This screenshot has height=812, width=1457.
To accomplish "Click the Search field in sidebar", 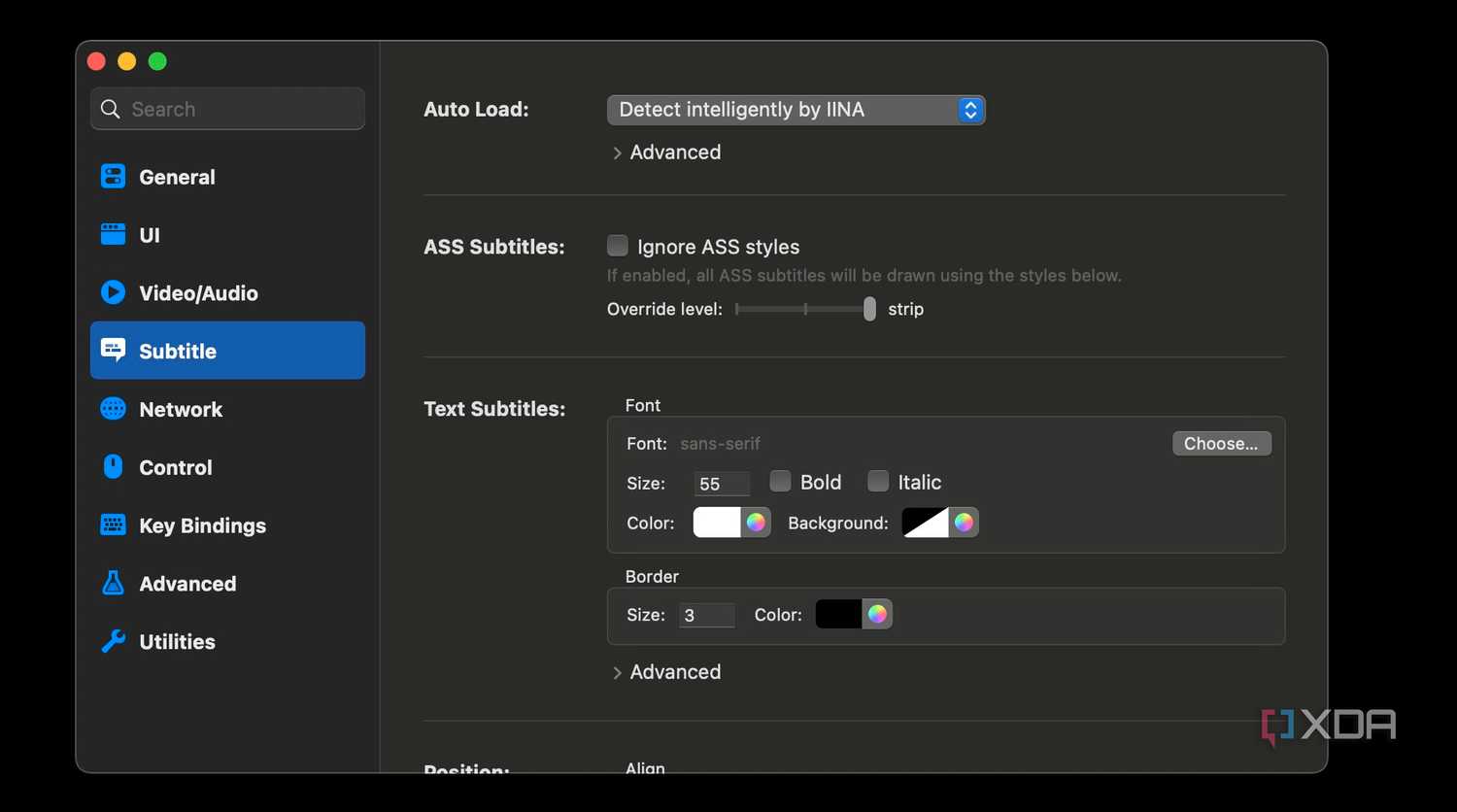I will pos(227,109).
